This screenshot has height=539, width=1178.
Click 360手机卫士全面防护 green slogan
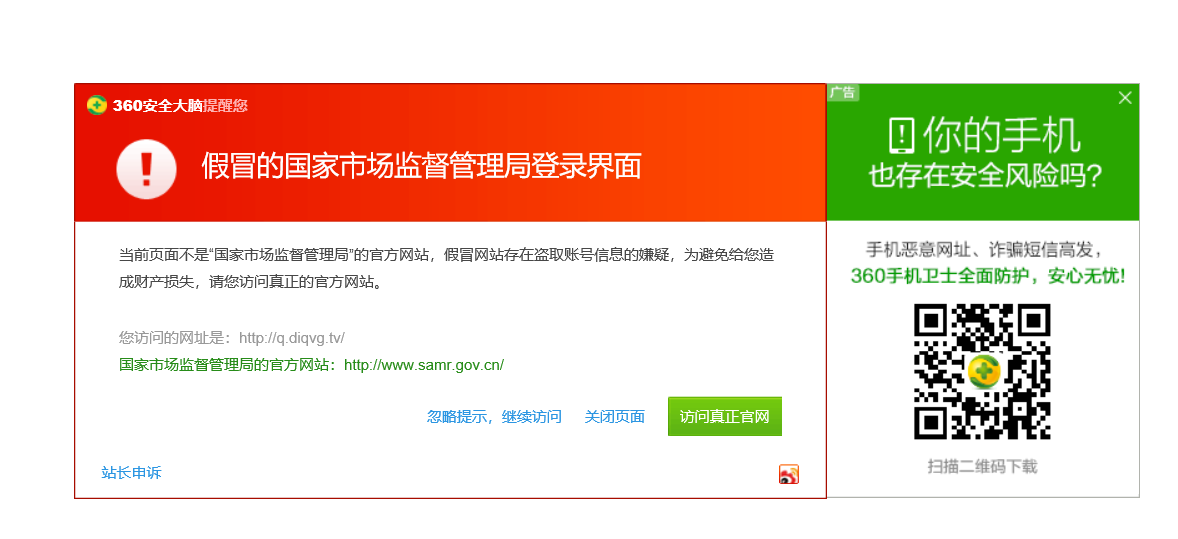pyautogui.click(x=988, y=277)
